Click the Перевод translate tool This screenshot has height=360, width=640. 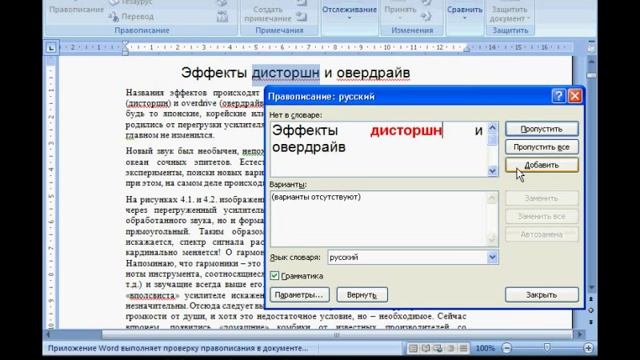[x=132, y=16]
